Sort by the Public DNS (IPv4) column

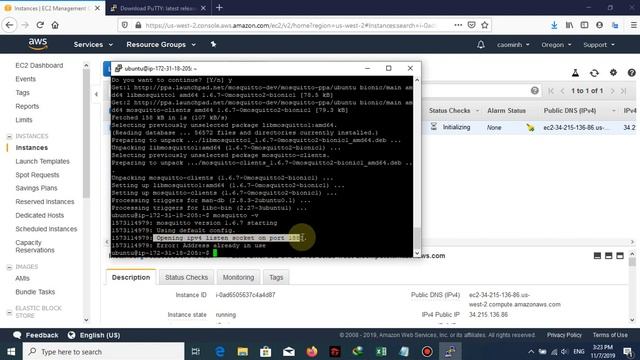(579, 111)
